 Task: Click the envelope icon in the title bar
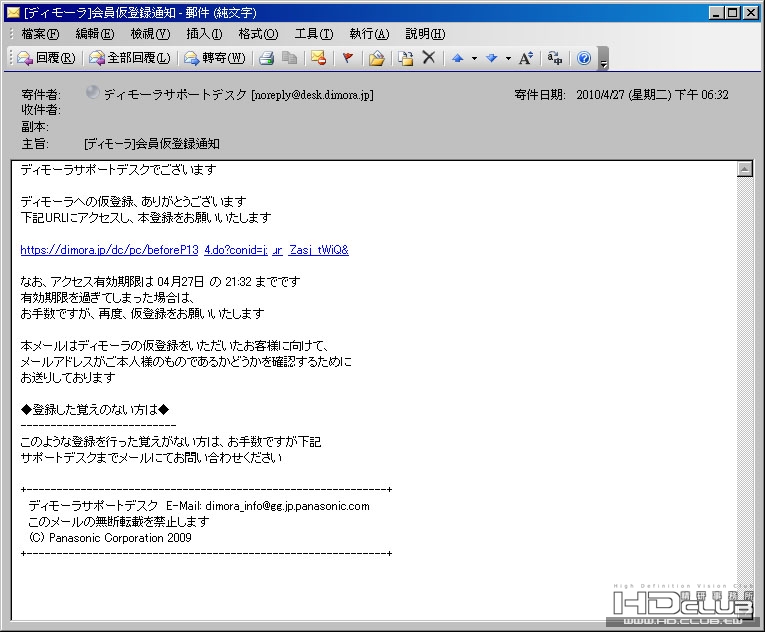pos(13,12)
